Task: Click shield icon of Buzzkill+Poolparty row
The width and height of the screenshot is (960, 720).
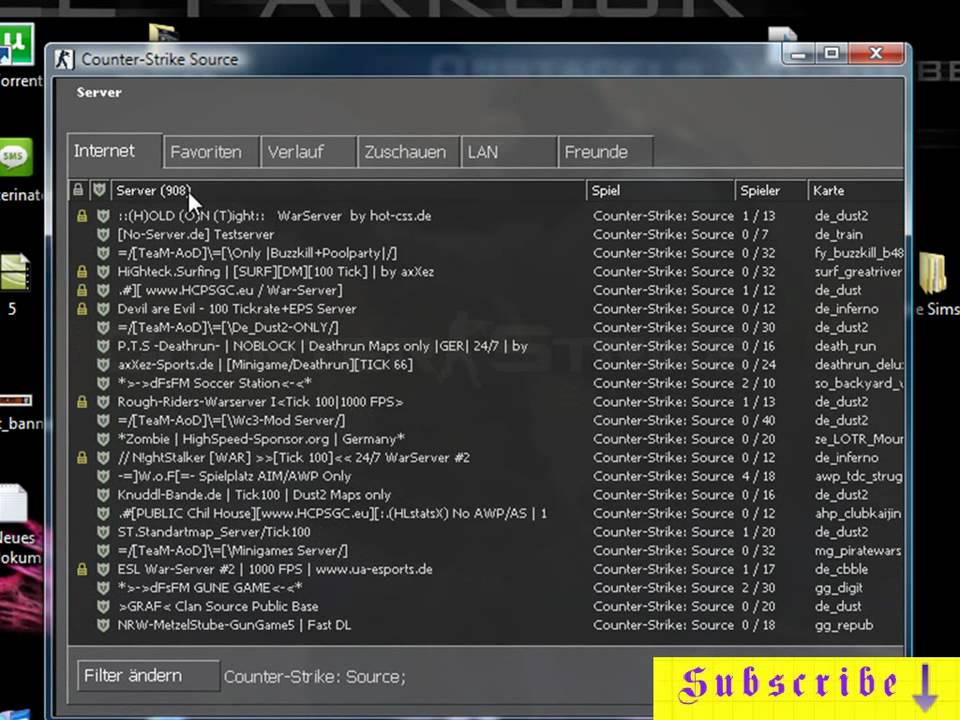Action: (x=103, y=253)
